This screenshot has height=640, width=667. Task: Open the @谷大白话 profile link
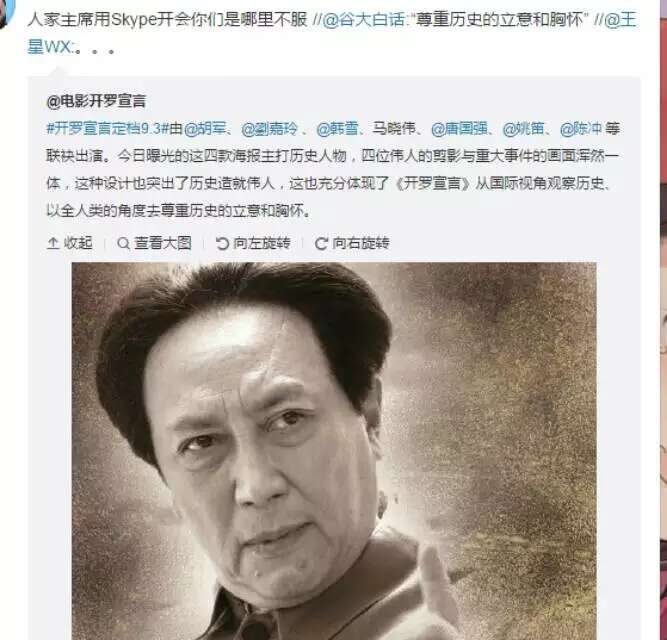pyautogui.click(x=363, y=20)
